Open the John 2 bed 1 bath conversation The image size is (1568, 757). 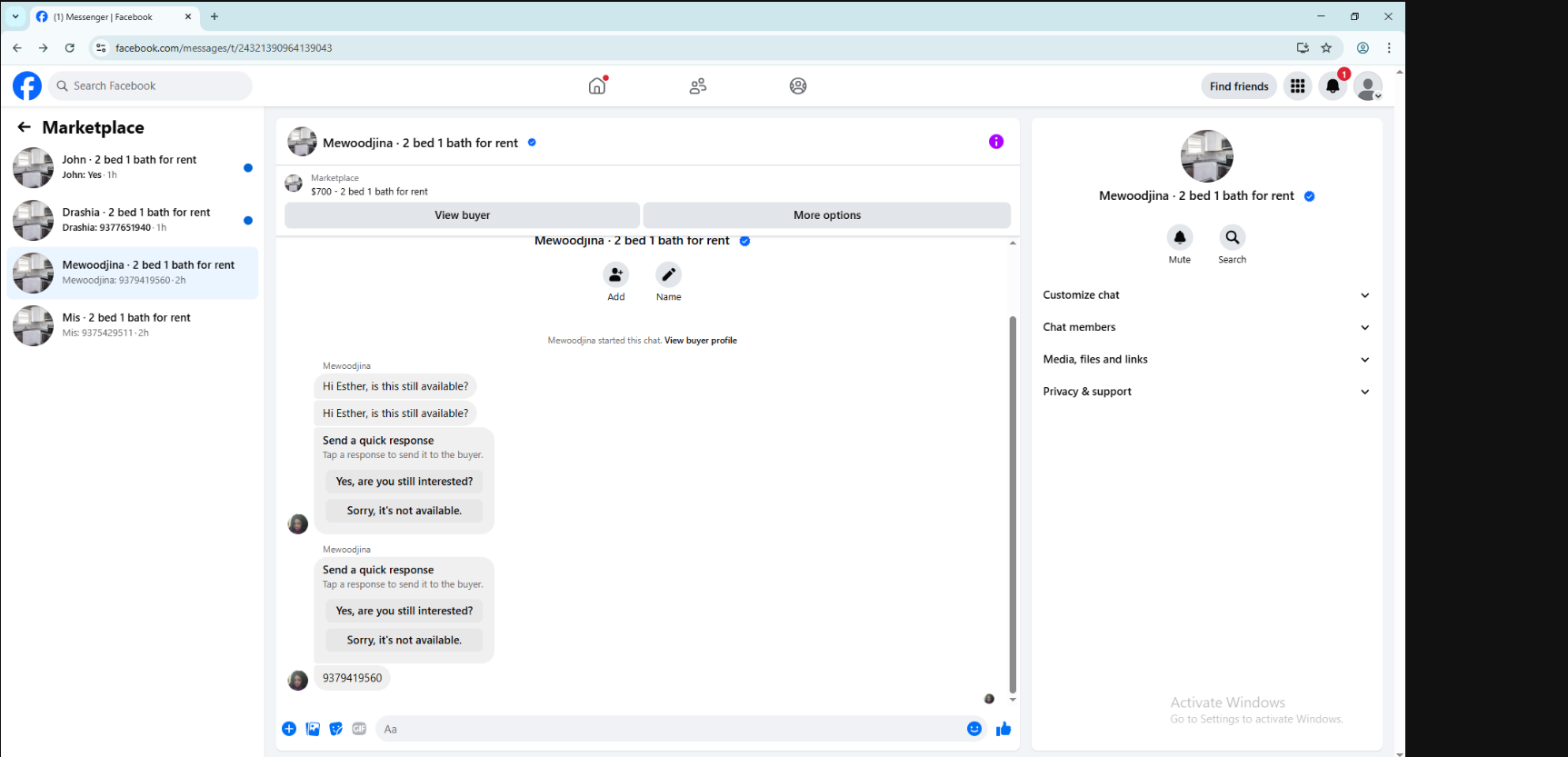click(x=133, y=167)
